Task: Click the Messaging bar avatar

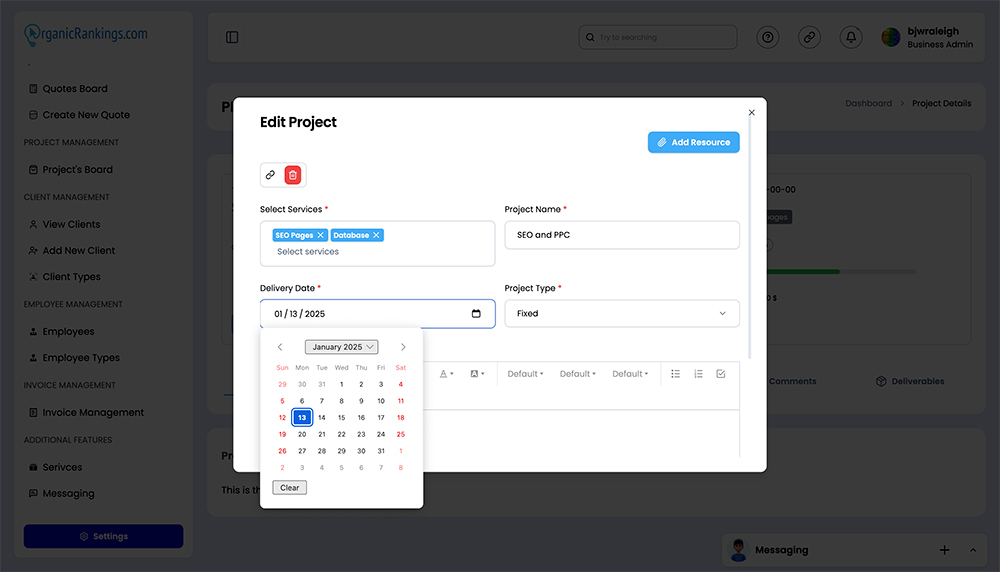Action: click(x=739, y=550)
